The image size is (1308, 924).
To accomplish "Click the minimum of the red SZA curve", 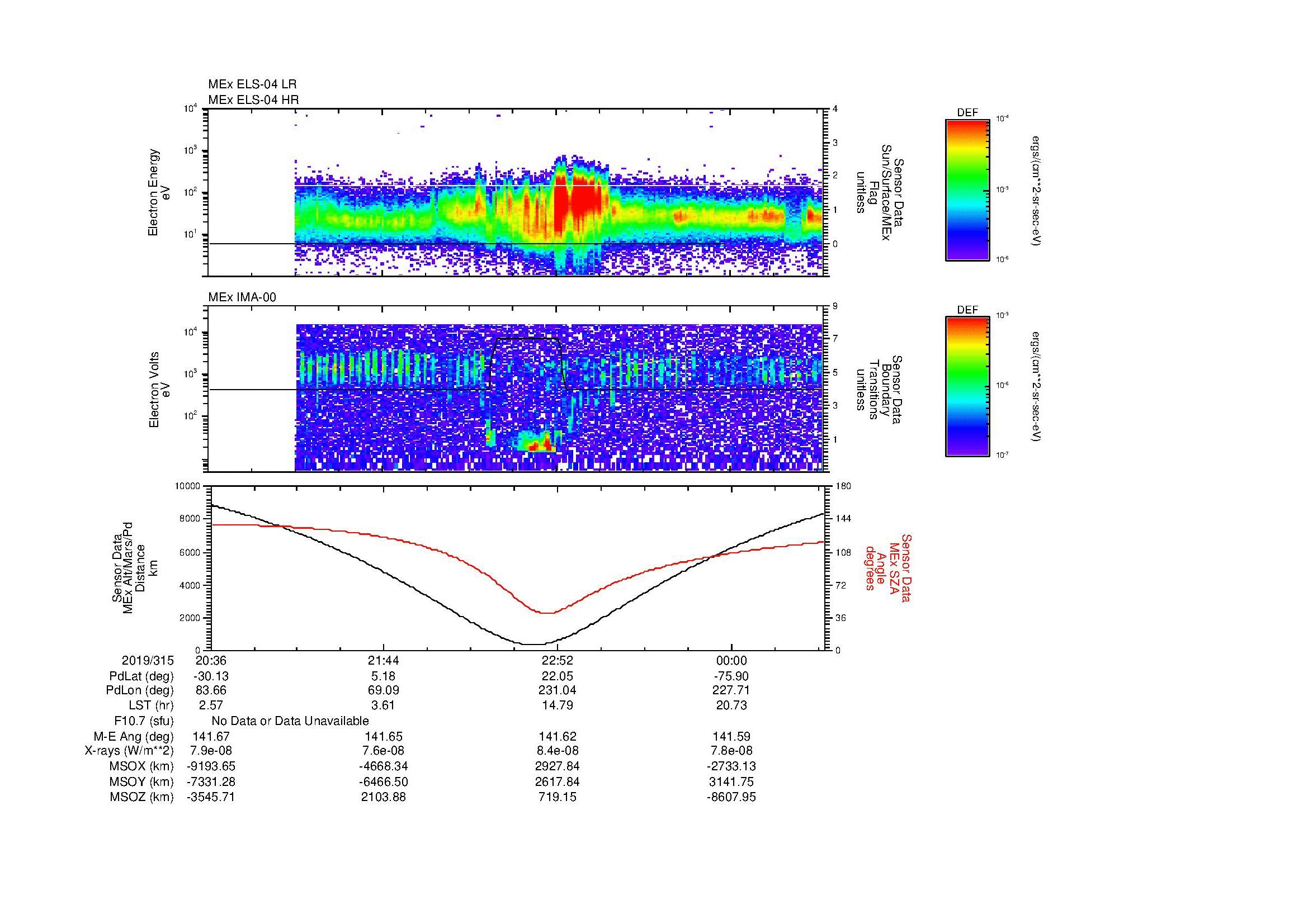I will 546,613.
